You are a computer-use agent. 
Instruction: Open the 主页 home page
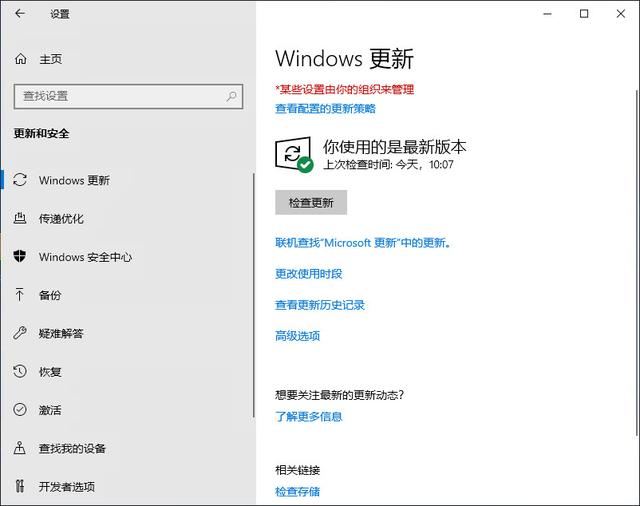click(x=51, y=59)
